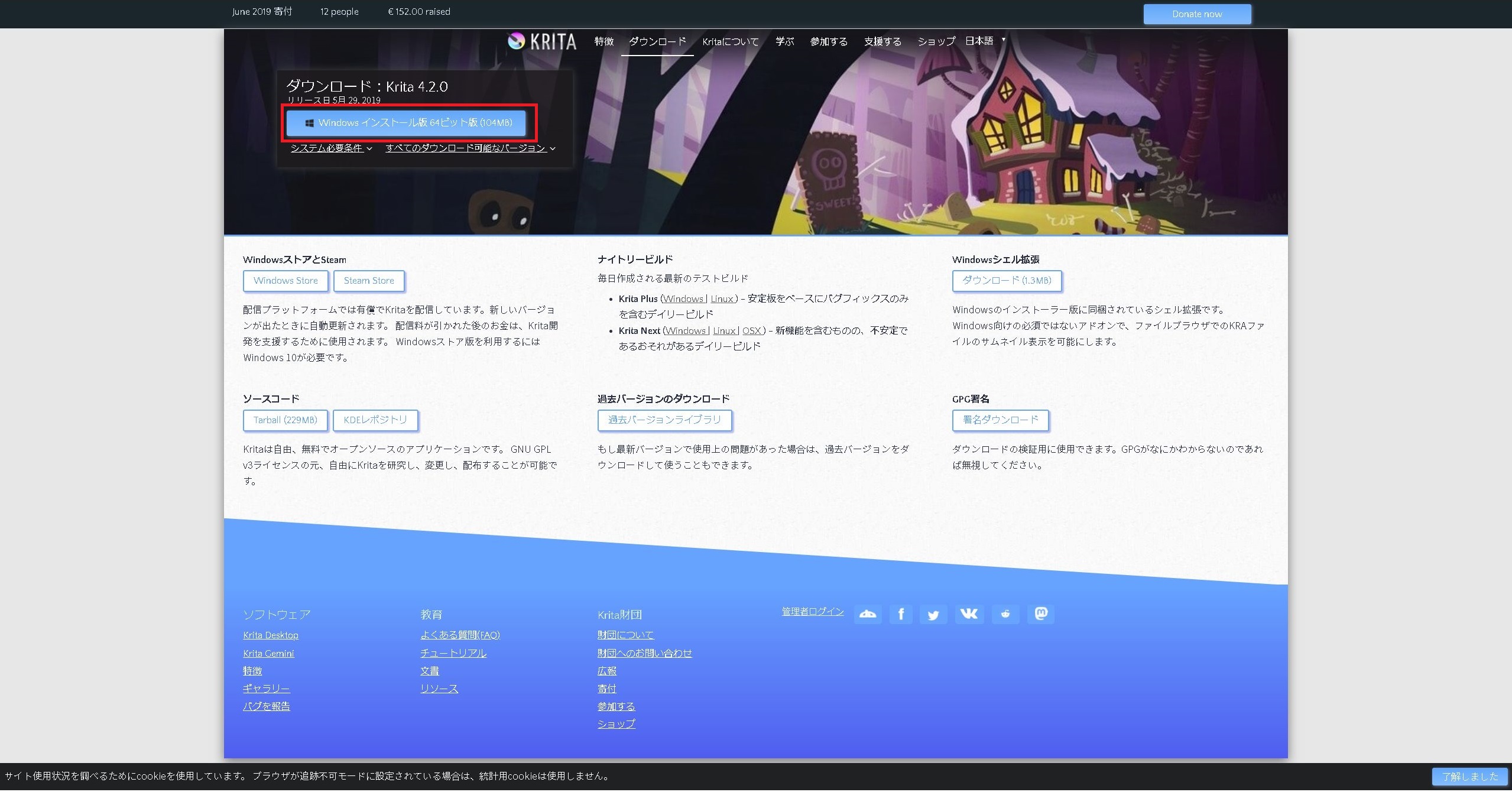Open Krita Next OSX build link
Viewport: 1512px width, 792px height.
751,331
